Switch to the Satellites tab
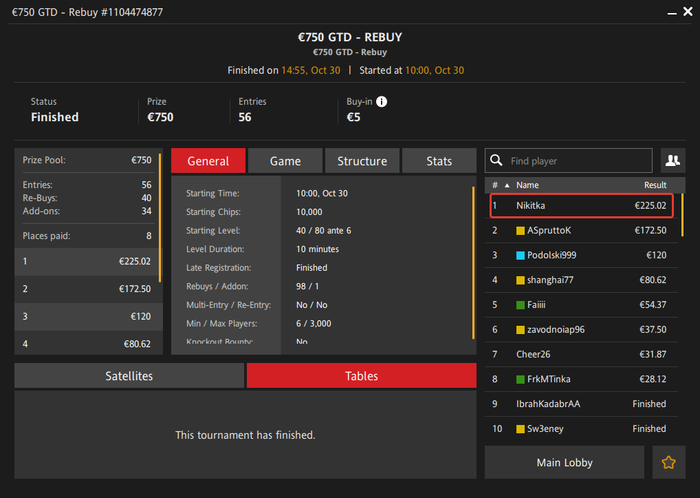Image resolution: width=700 pixels, height=498 pixels. pyautogui.click(x=129, y=376)
